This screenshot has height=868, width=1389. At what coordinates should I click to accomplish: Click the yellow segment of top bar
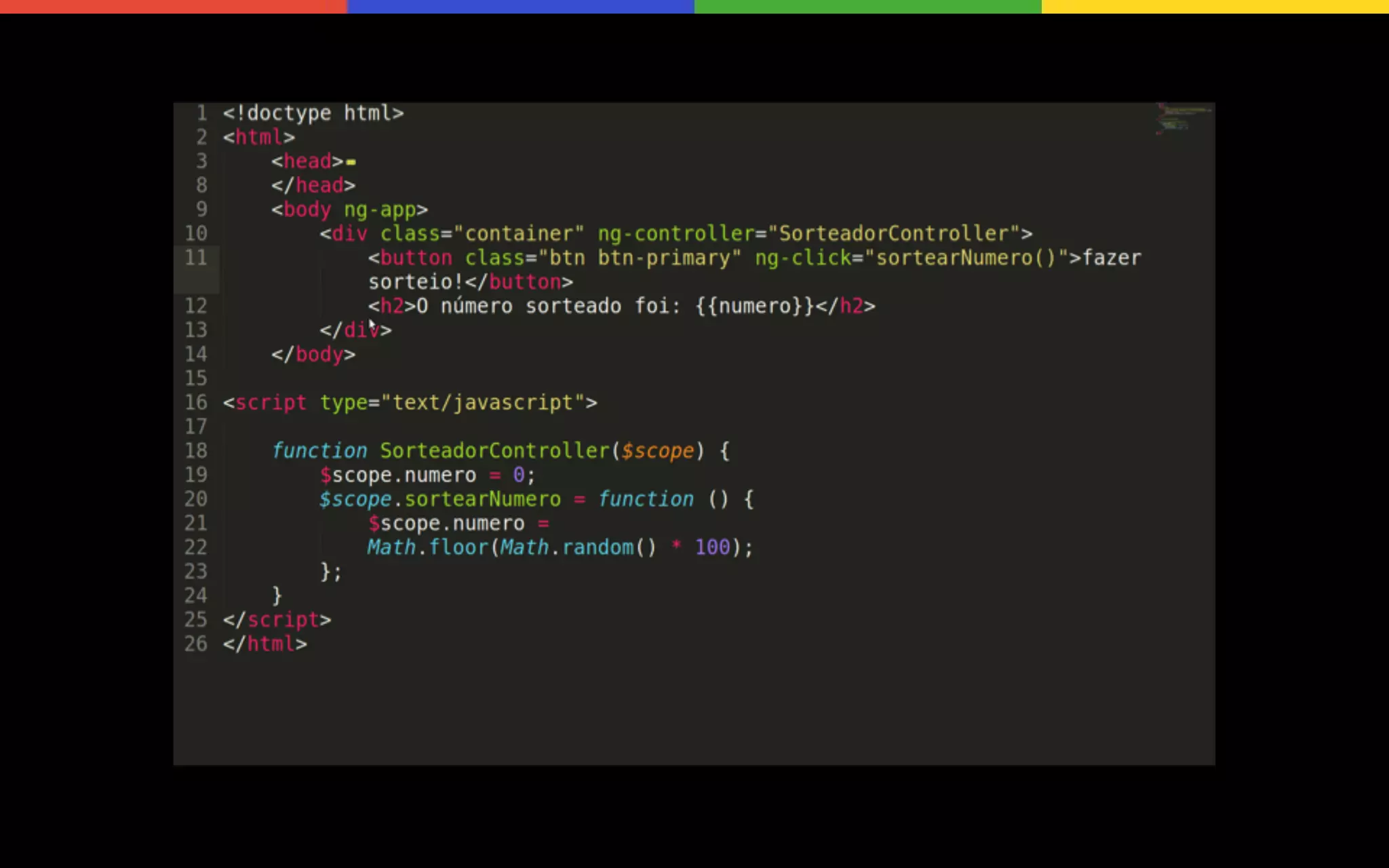(1215, 6)
